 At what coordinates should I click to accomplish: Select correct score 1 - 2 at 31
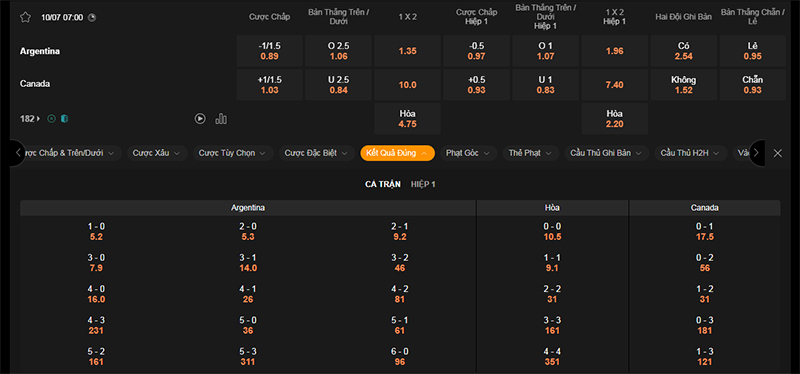(x=705, y=294)
